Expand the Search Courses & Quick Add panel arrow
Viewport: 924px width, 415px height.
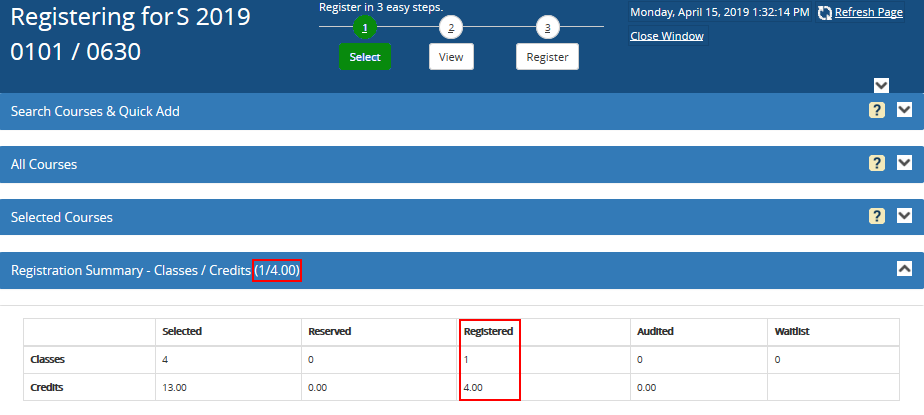904,111
